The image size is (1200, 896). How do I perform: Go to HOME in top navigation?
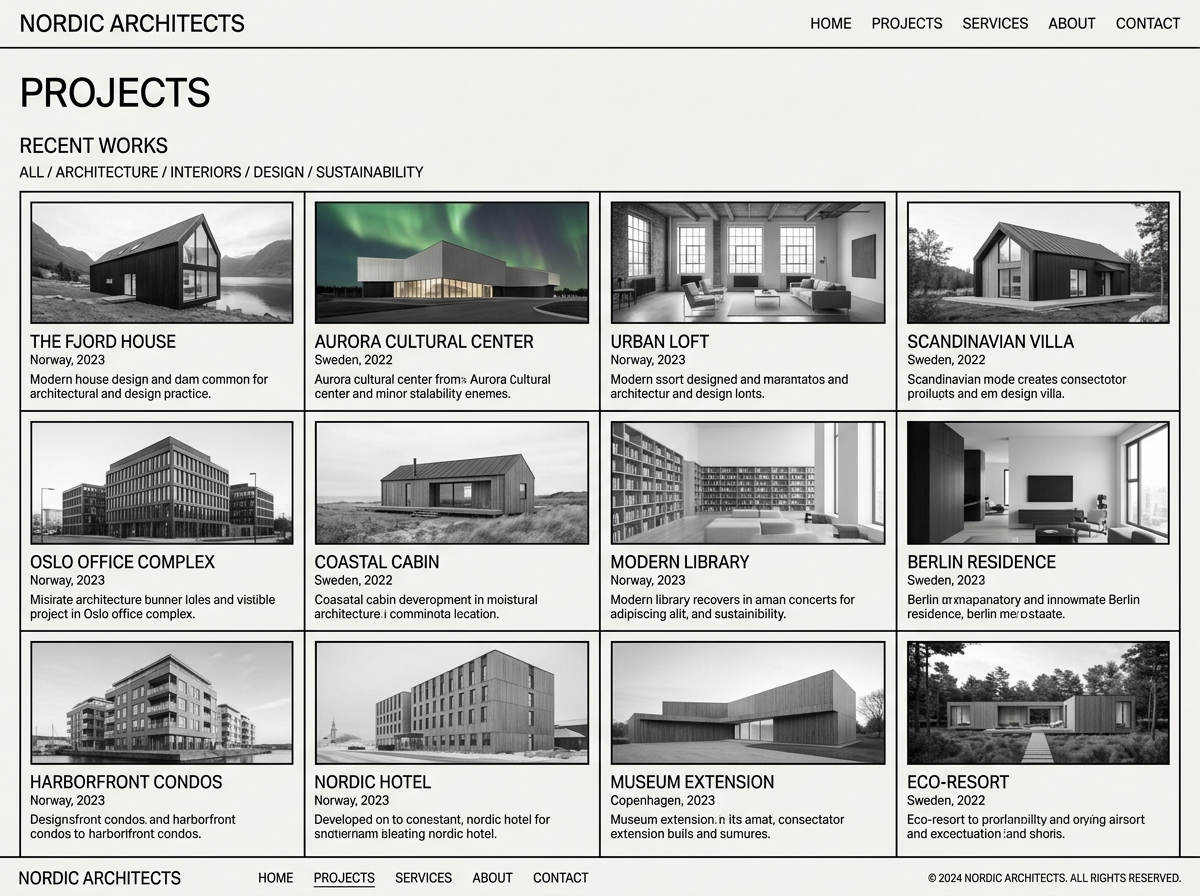[831, 23]
